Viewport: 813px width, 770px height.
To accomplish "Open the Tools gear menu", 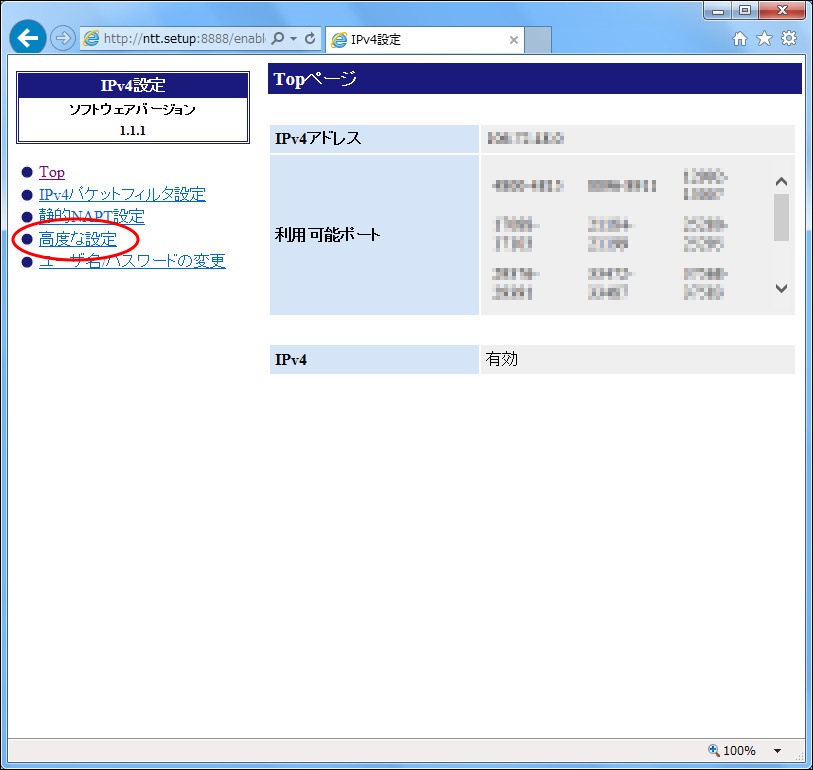I will 789,37.
